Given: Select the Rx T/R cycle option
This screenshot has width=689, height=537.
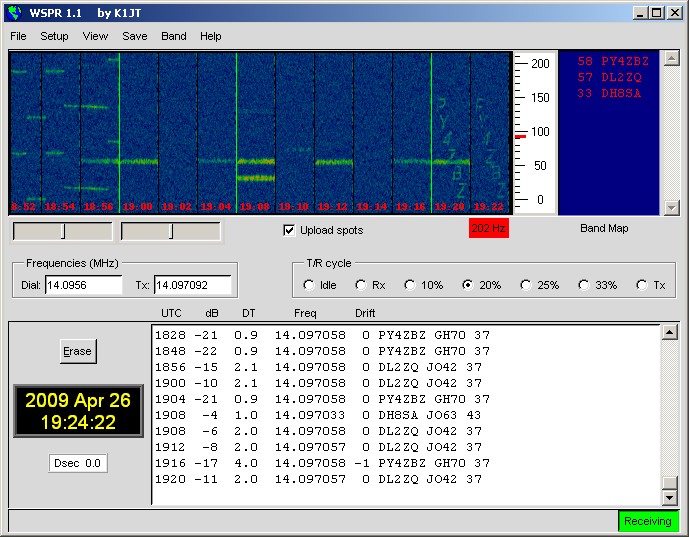Looking at the screenshot, I should tap(360, 285).
